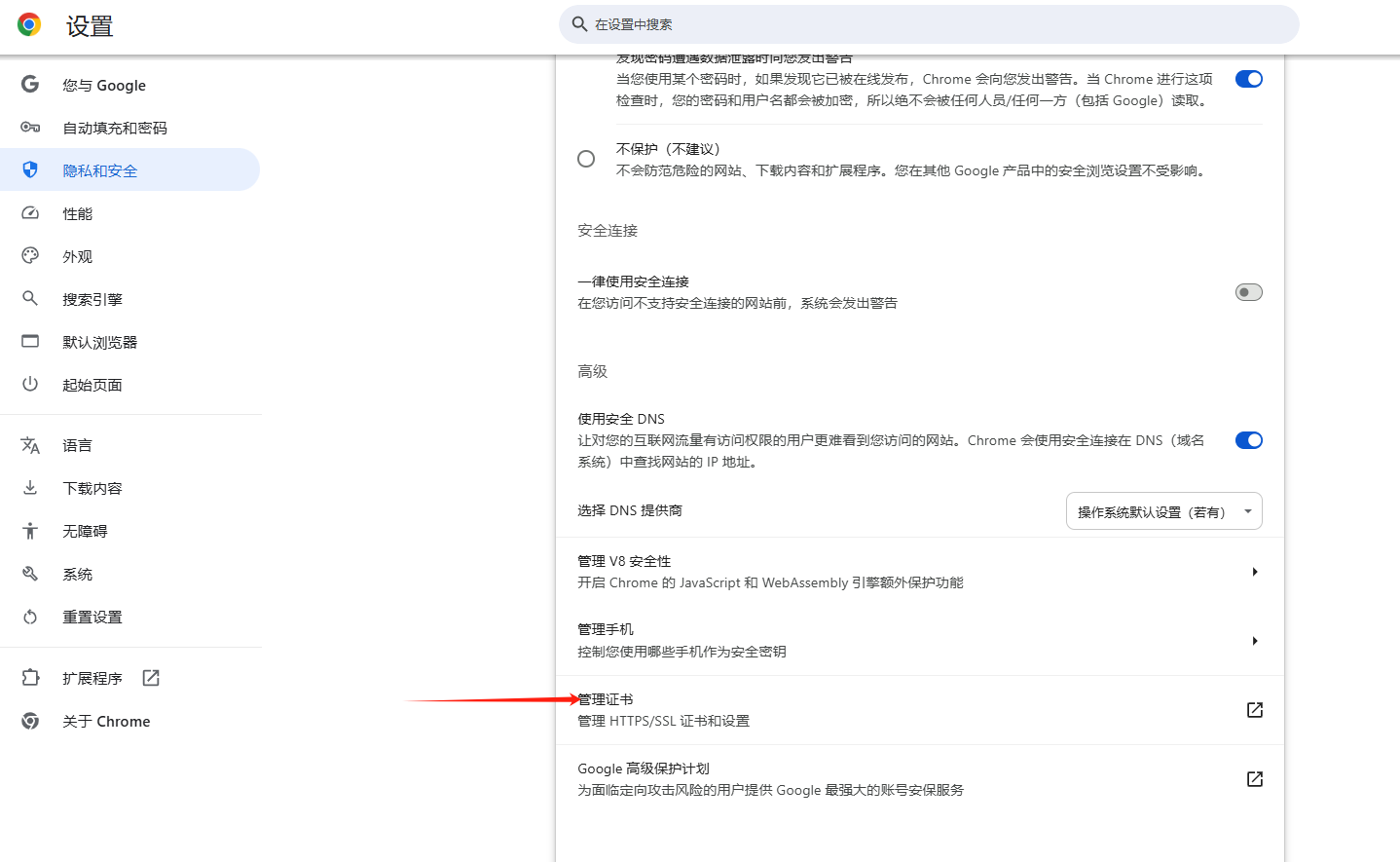Click 控制您使用哪些手机作为安全密钥 description text
Screen dimensions: 1400x862
(x=682, y=652)
